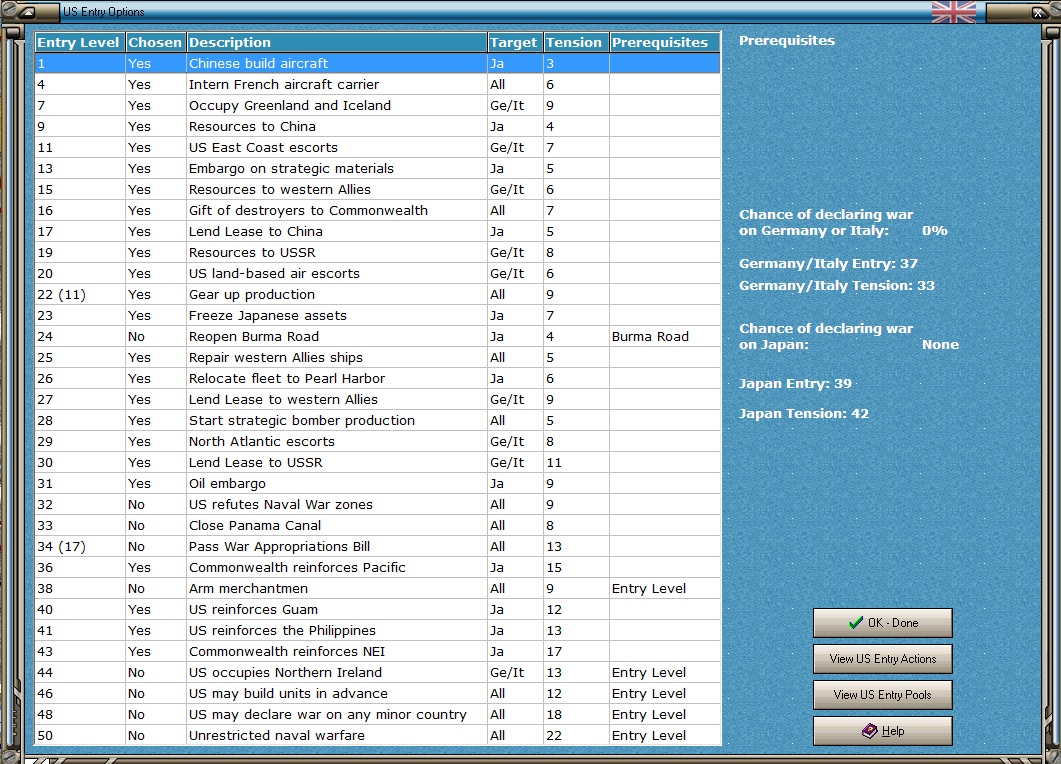The height and width of the screenshot is (764, 1061).
Task: Select 'US occupies Northern Ireland' row
Action: [x=378, y=671]
